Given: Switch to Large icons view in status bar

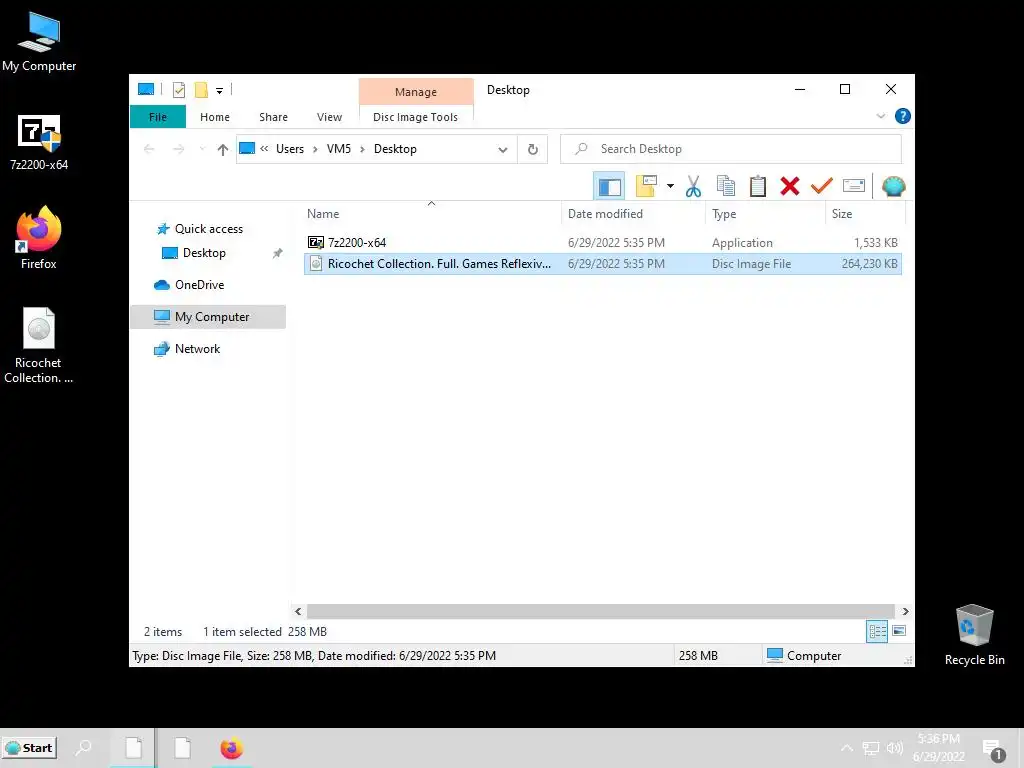Looking at the screenshot, I should [x=899, y=631].
